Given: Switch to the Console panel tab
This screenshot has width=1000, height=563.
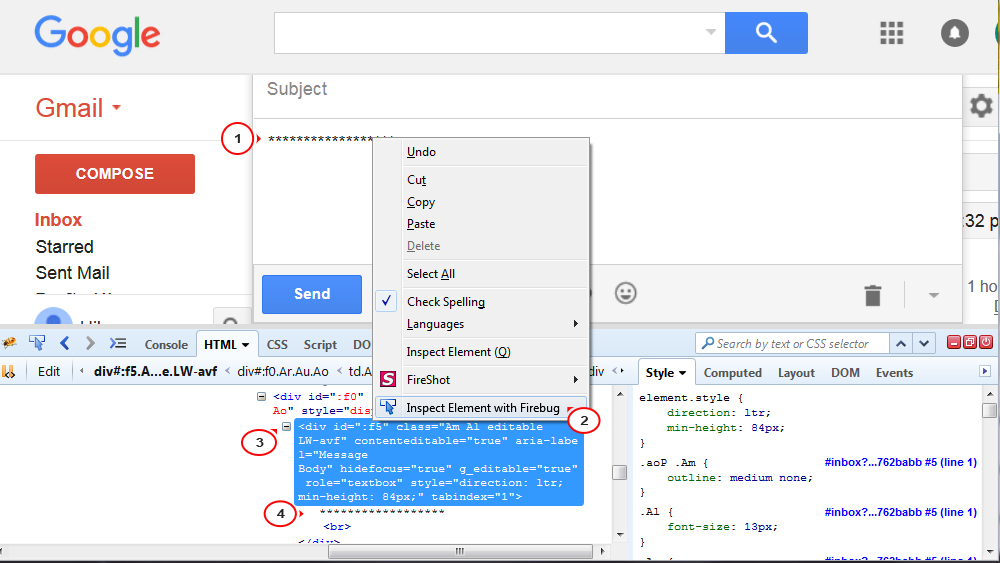Looking at the screenshot, I should coord(166,344).
